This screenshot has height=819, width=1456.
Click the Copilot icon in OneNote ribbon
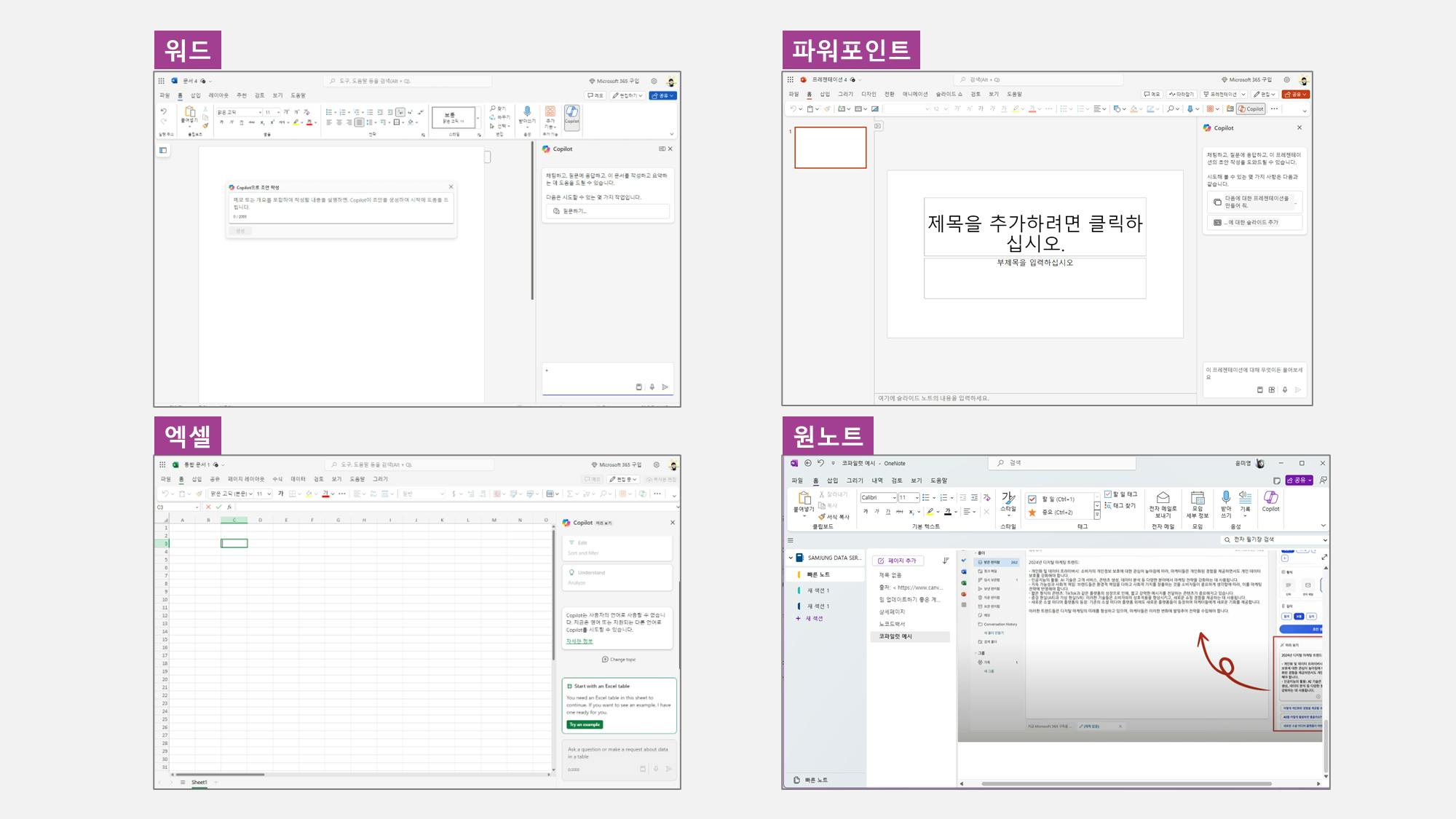(x=1270, y=499)
